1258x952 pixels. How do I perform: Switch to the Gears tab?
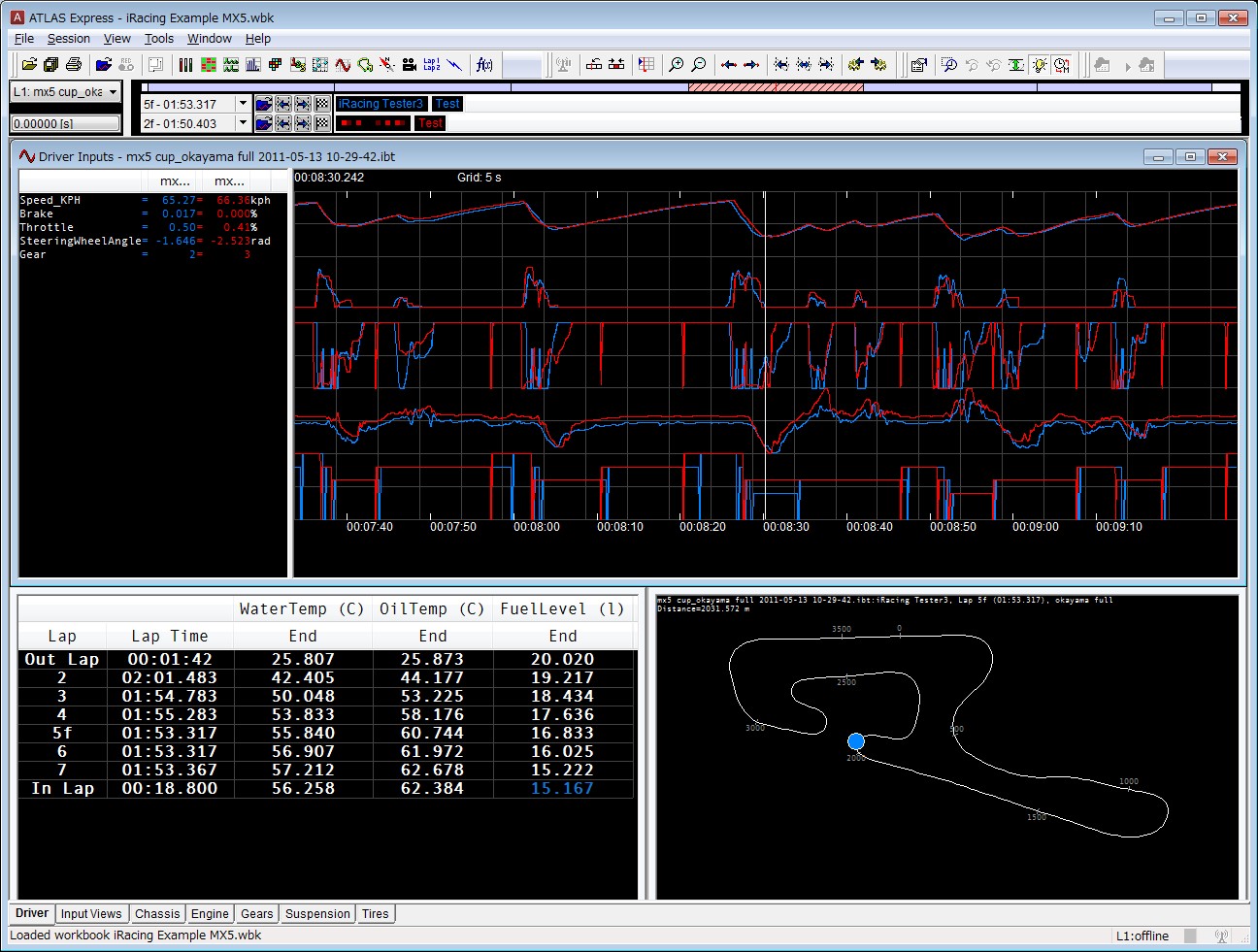[x=257, y=914]
